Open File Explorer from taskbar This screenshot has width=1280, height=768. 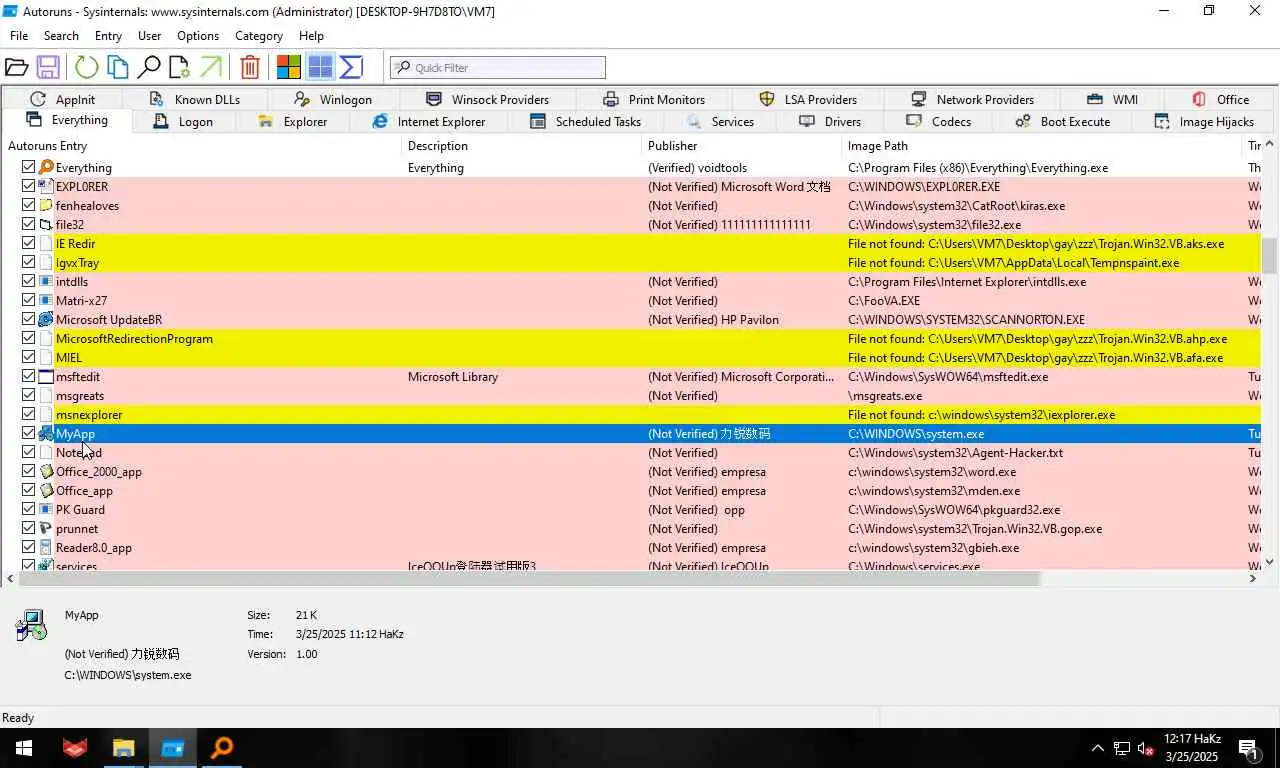pos(124,748)
